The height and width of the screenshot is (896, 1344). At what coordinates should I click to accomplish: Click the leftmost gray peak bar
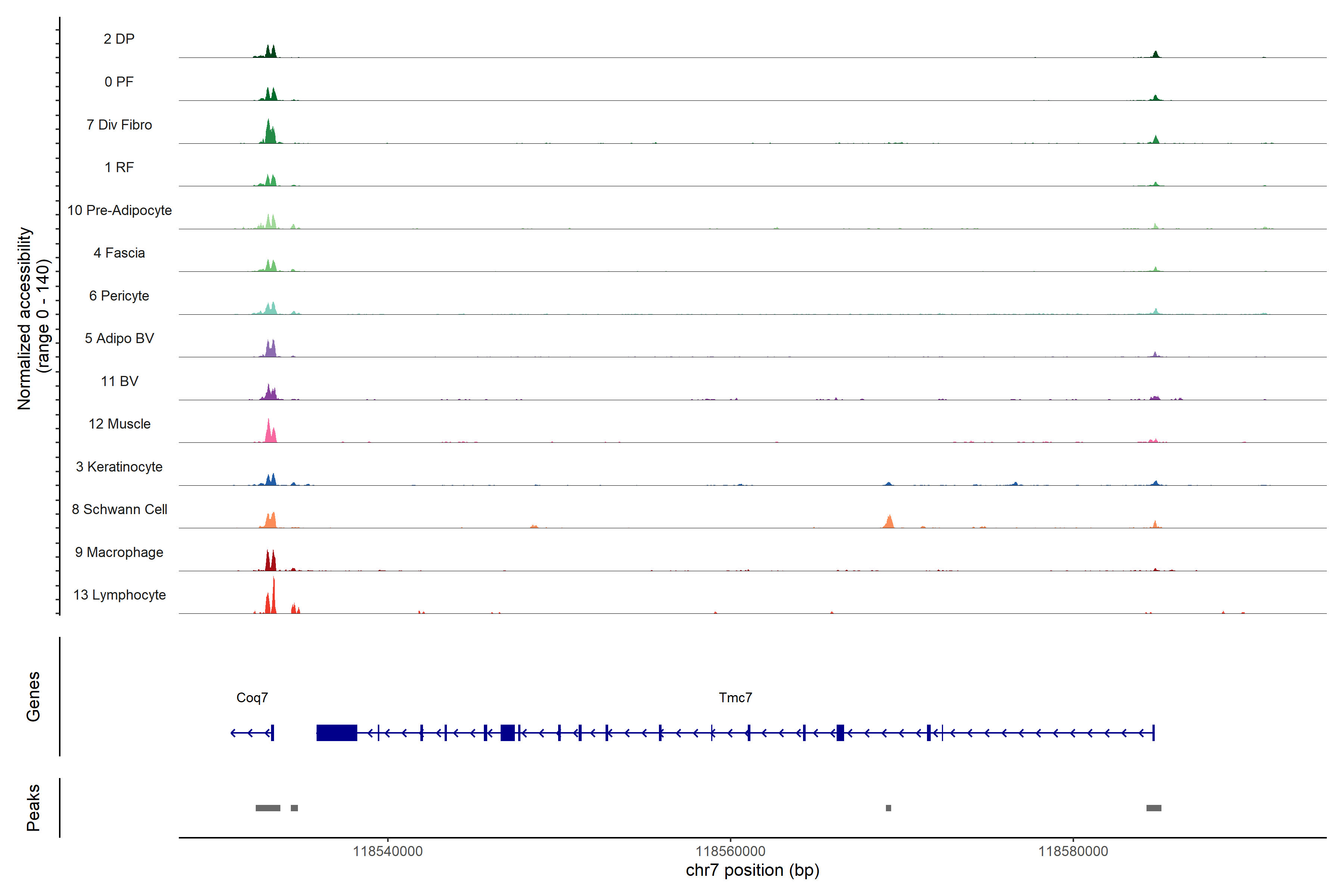coord(267,808)
